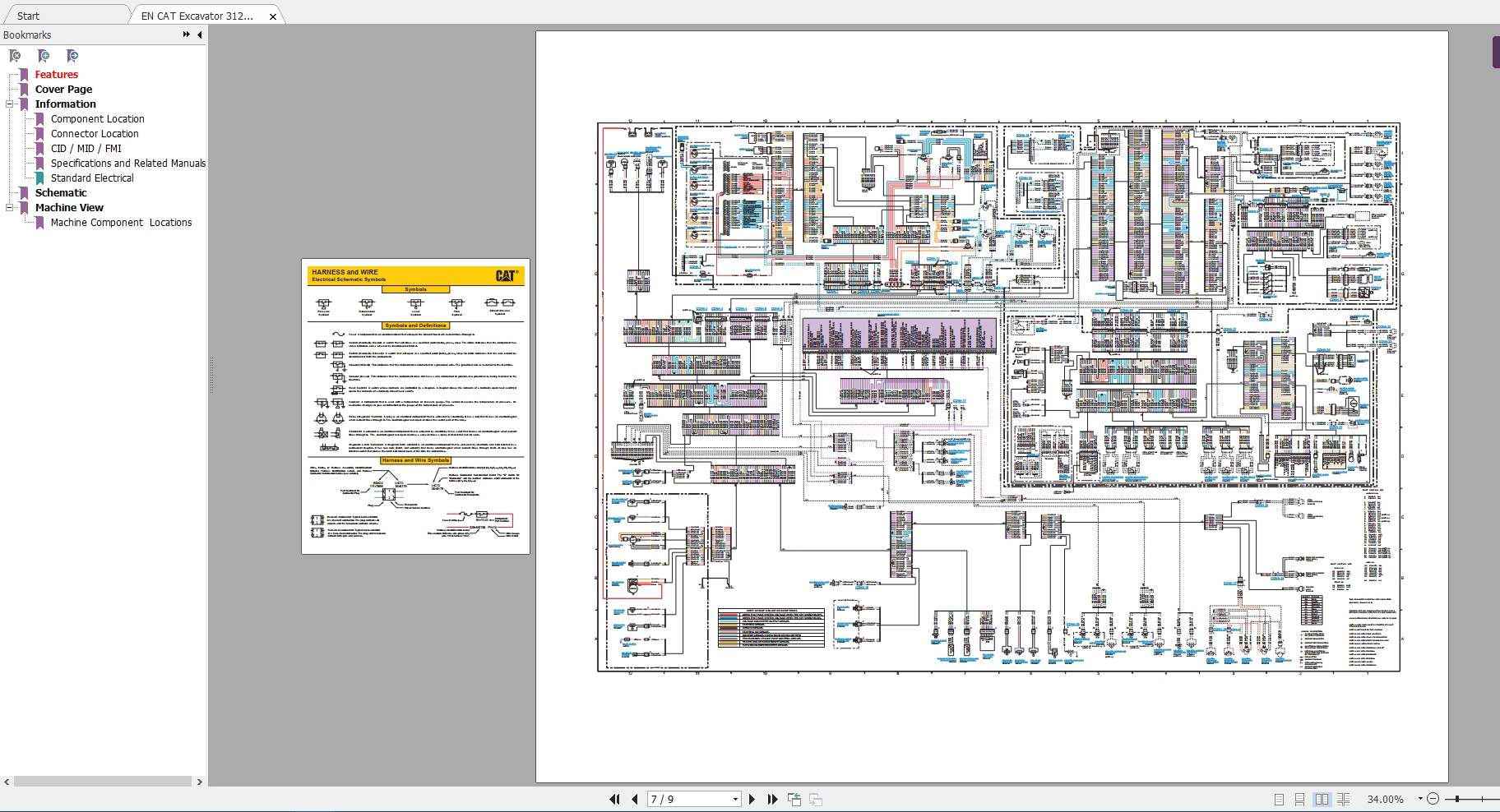The width and height of the screenshot is (1500, 812).
Task: Click bookmarks scrollbar left arrow
Action: (x=7, y=782)
